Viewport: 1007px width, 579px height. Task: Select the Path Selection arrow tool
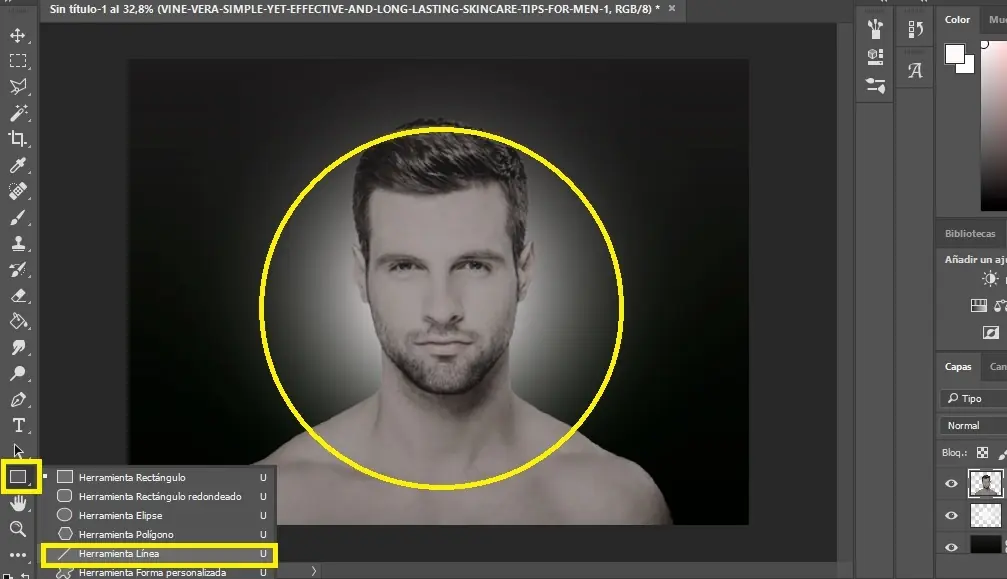(x=18, y=451)
